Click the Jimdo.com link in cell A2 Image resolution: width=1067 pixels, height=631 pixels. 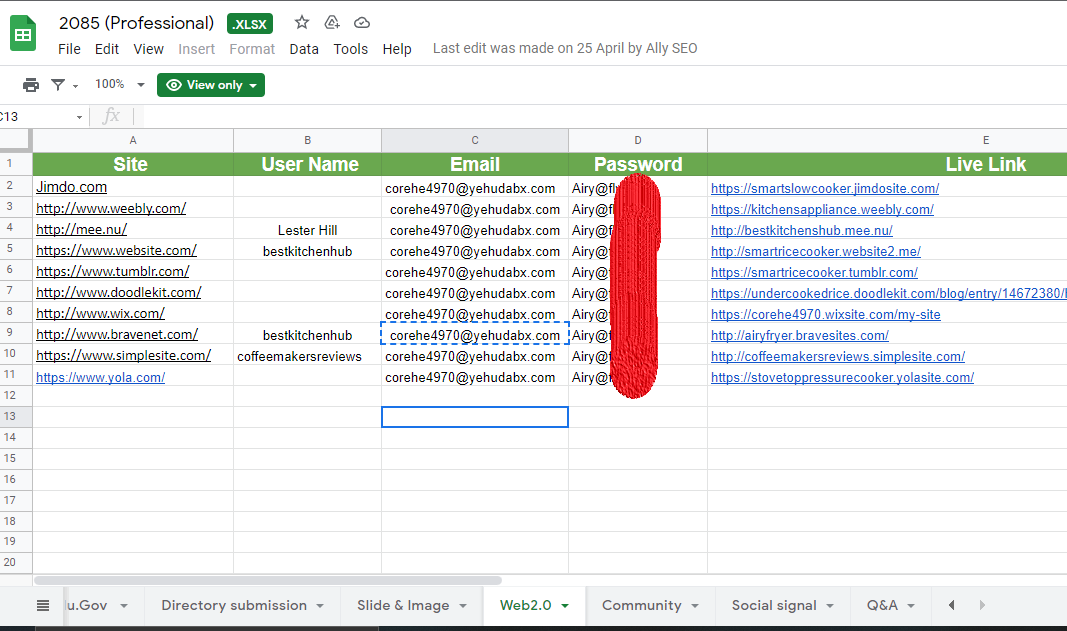click(71, 187)
